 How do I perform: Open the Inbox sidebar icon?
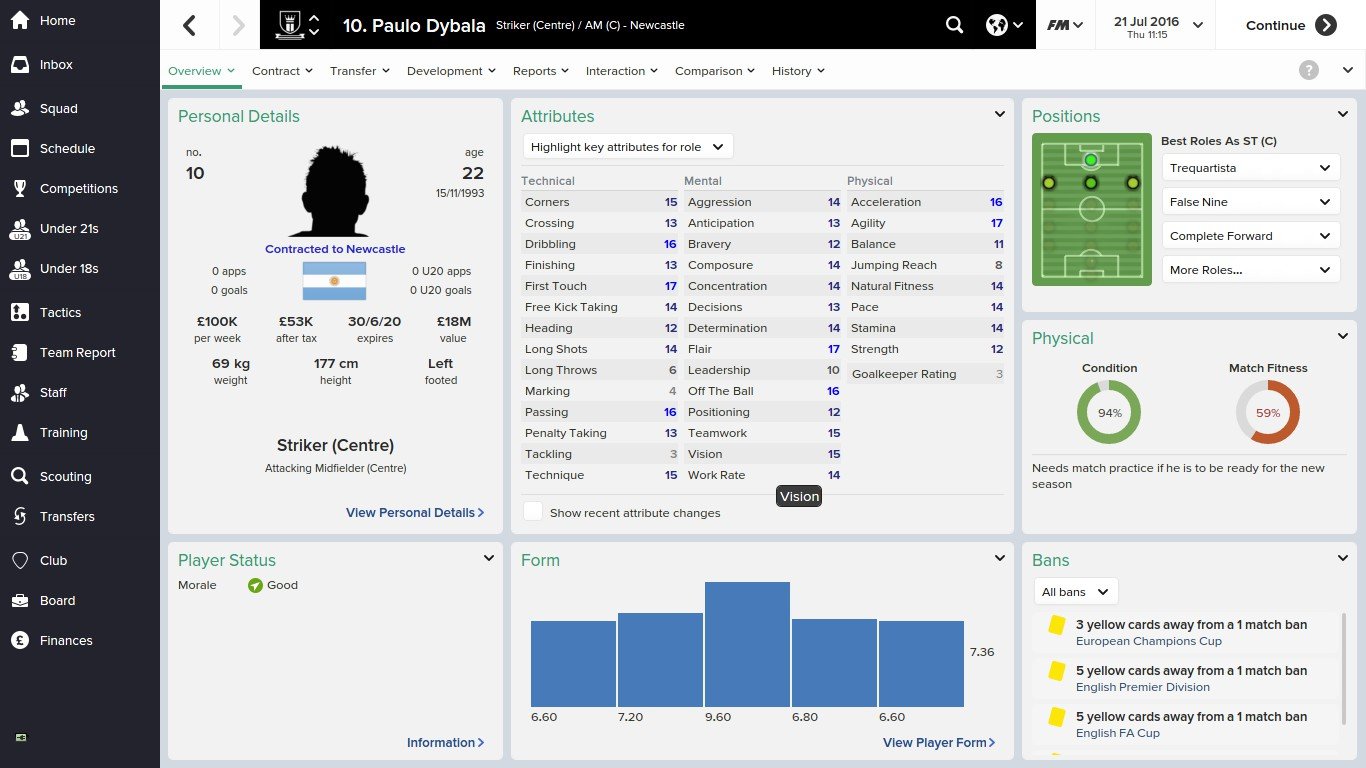point(19,65)
